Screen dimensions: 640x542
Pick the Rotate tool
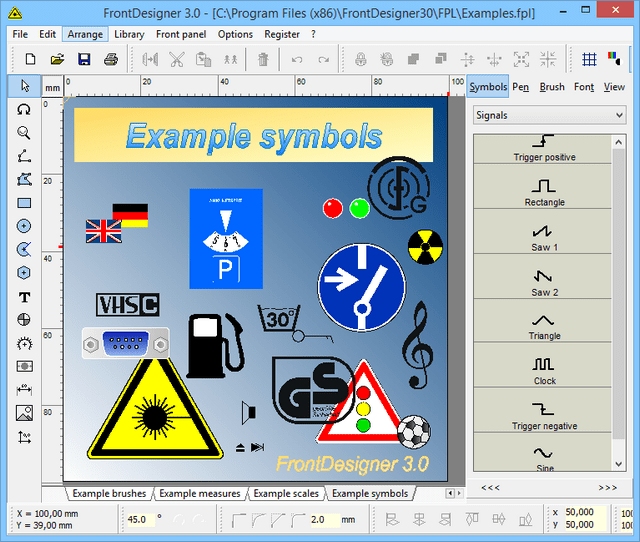pos(24,108)
